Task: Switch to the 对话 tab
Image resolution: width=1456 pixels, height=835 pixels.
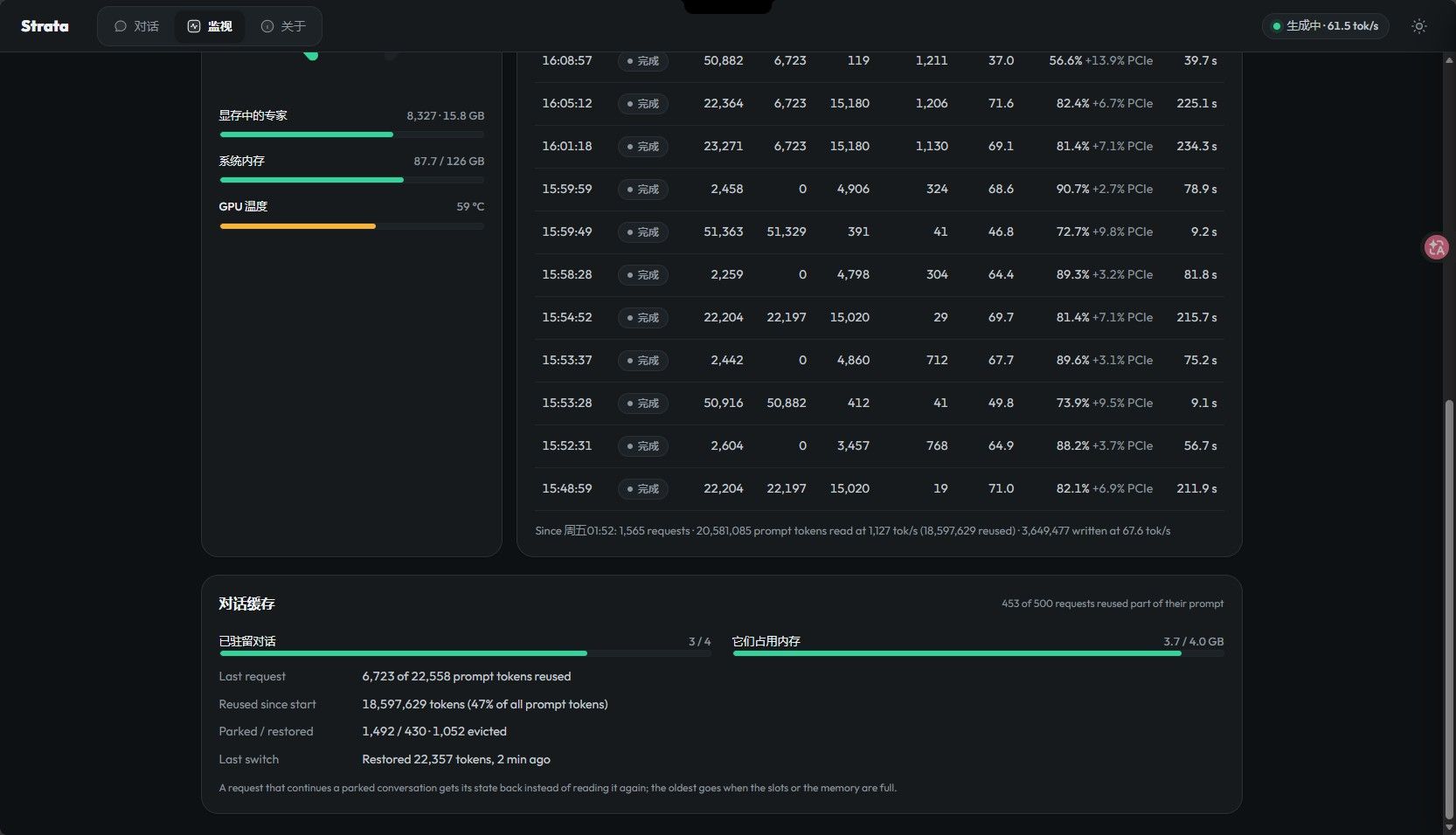Action: (136, 26)
